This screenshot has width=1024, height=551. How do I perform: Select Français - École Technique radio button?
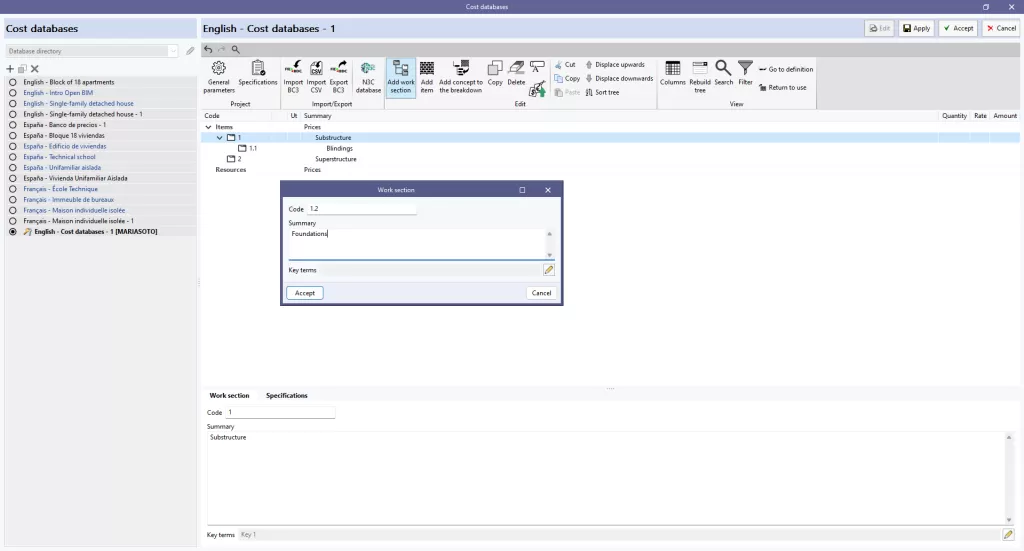click(12, 189)
